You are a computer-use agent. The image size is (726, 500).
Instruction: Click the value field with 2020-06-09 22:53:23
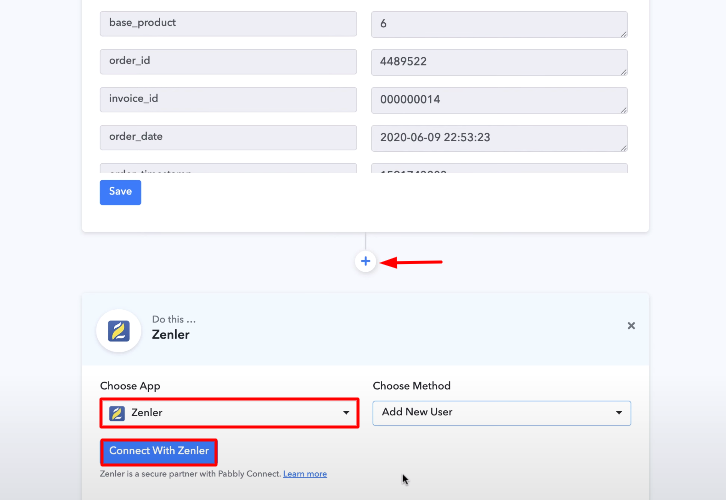499,138
